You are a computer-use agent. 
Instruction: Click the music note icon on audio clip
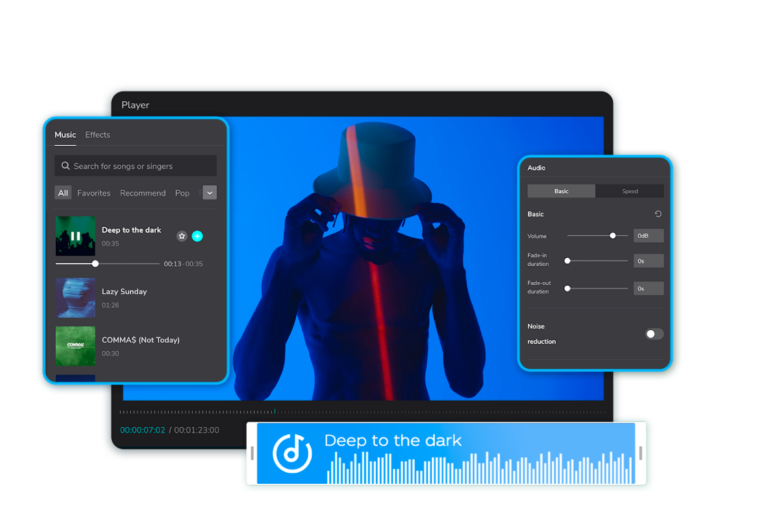coord(292,453)
